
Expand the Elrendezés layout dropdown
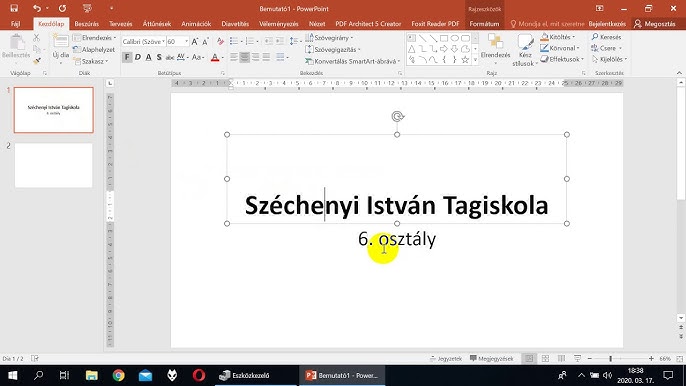pos(95,38)
